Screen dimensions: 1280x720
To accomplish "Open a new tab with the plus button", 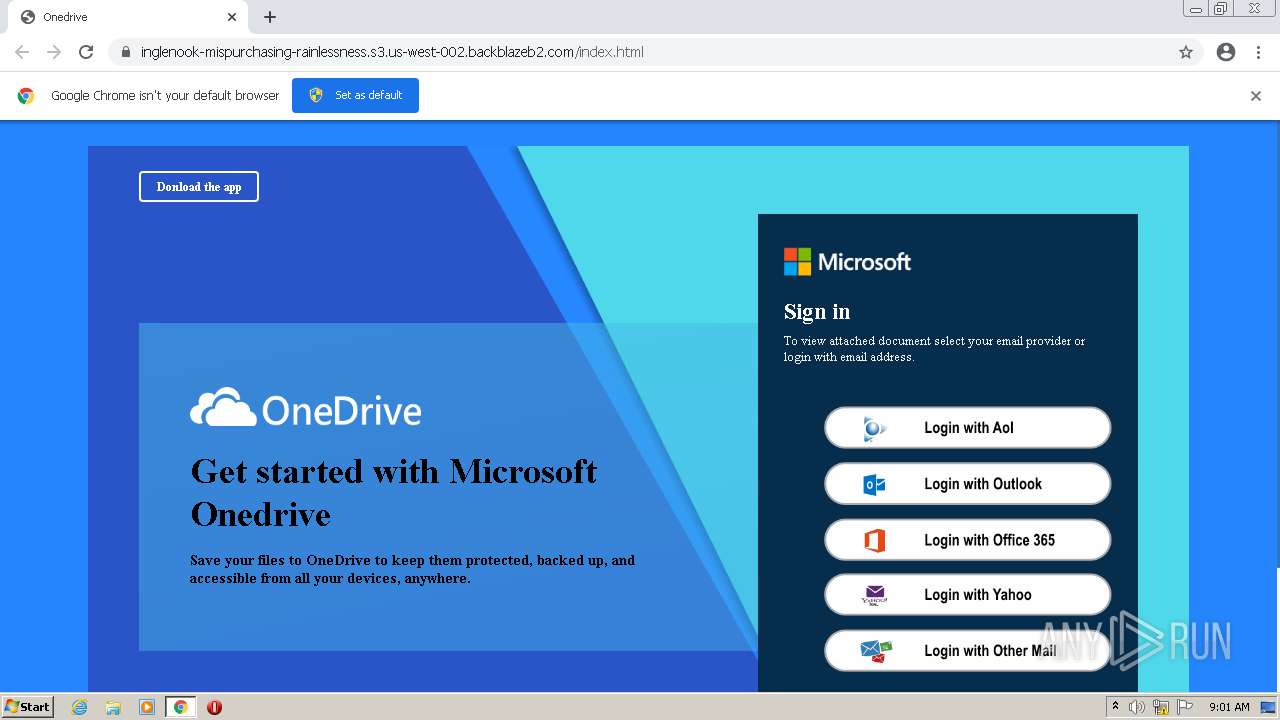I will pos(270,17).
